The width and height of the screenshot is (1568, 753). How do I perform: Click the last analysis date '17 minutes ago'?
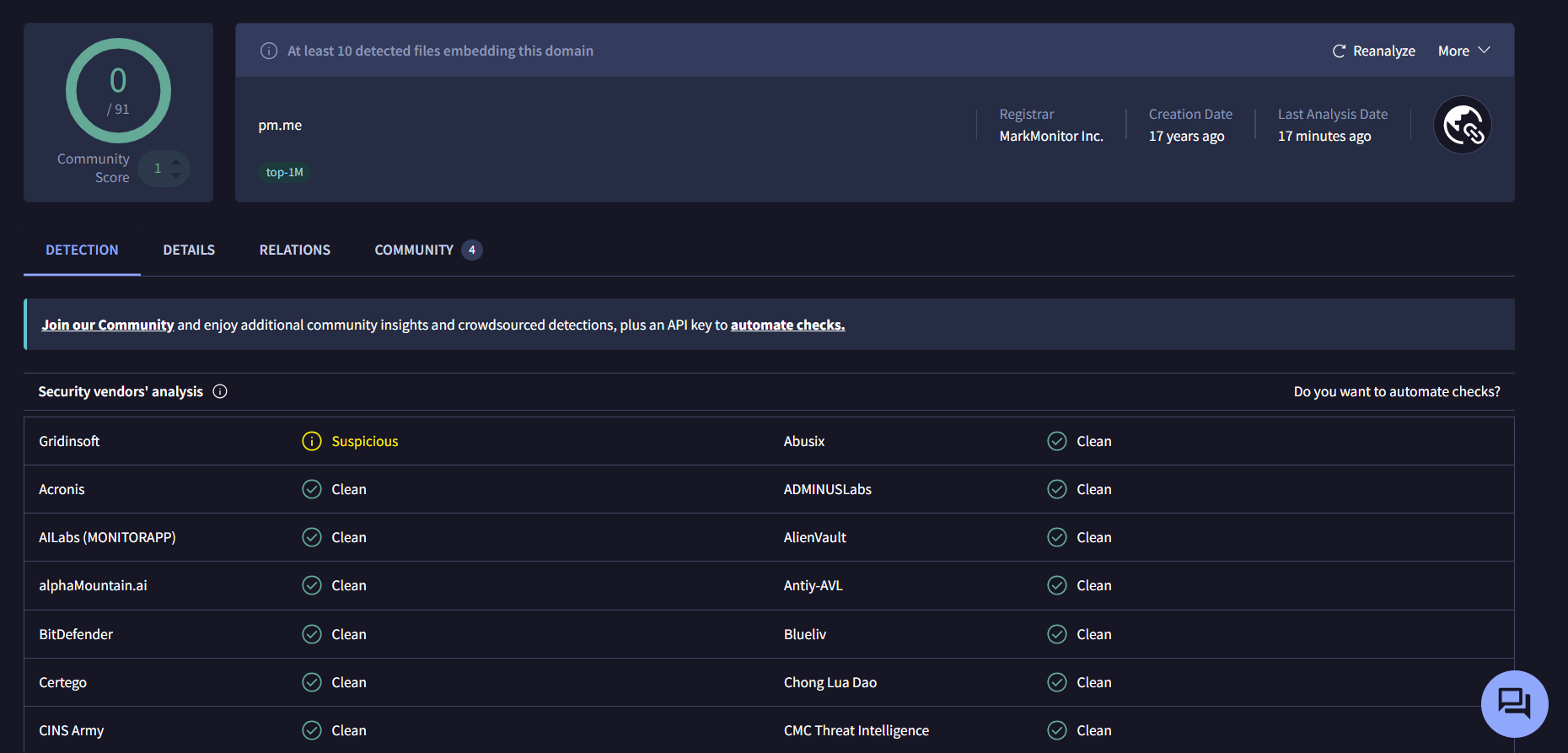(x=1324, y=136)
